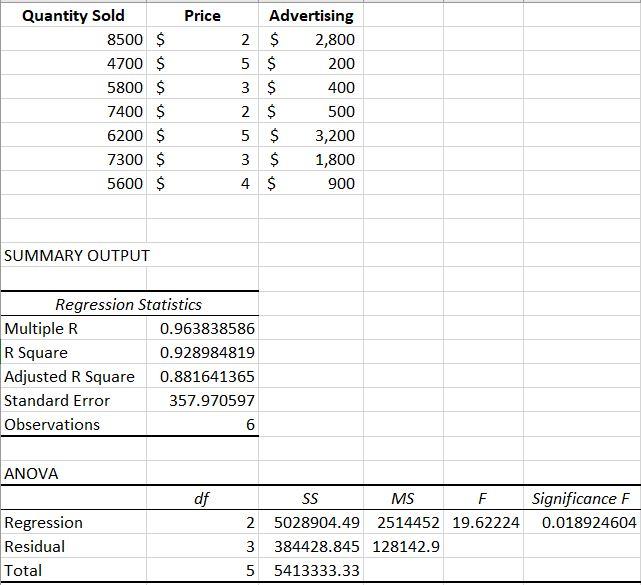641x585 pixels.
Task: Select the F statistic 19.62224
Action: 483,522
